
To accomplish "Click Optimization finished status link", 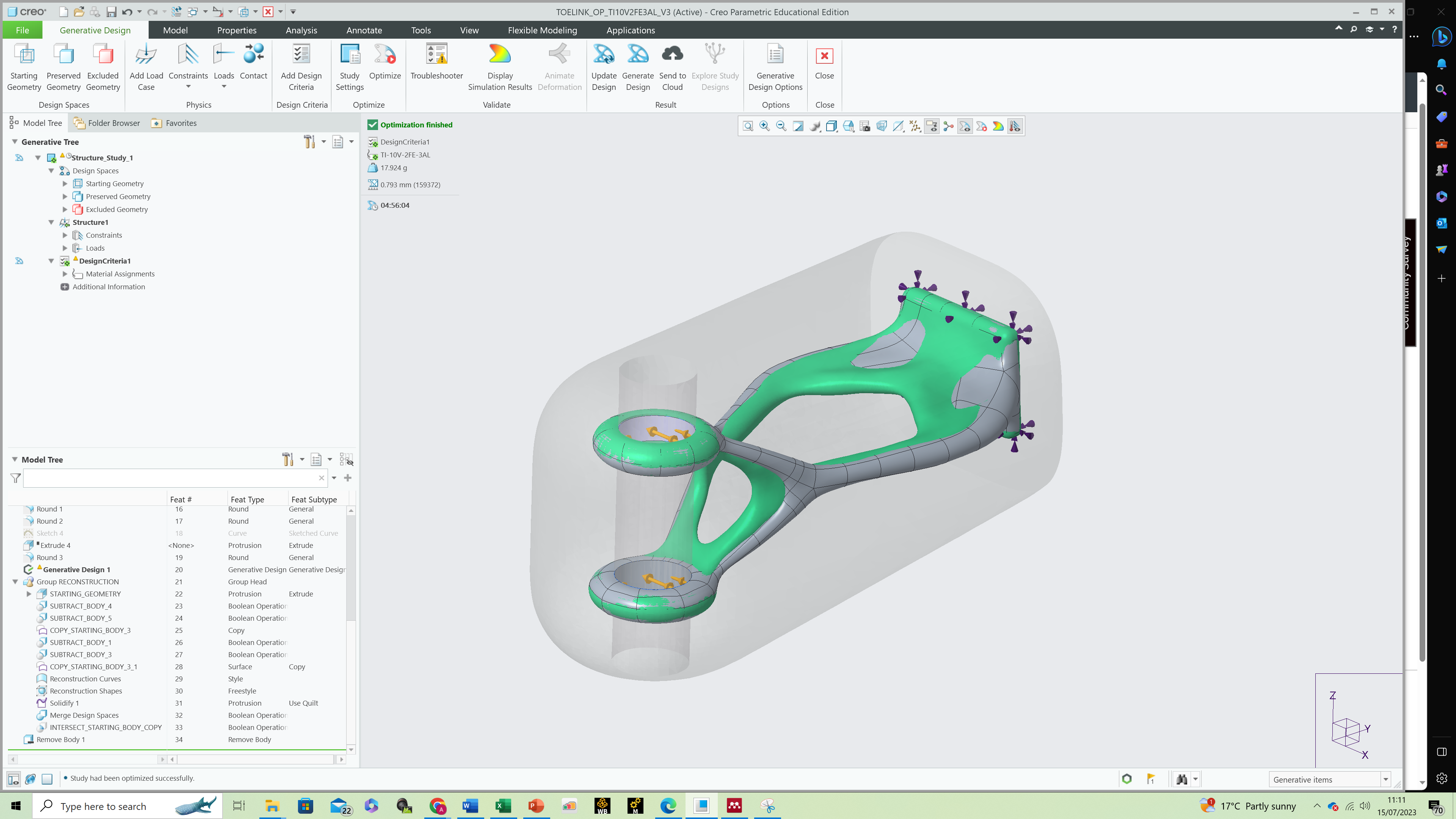I will (417, 124).
